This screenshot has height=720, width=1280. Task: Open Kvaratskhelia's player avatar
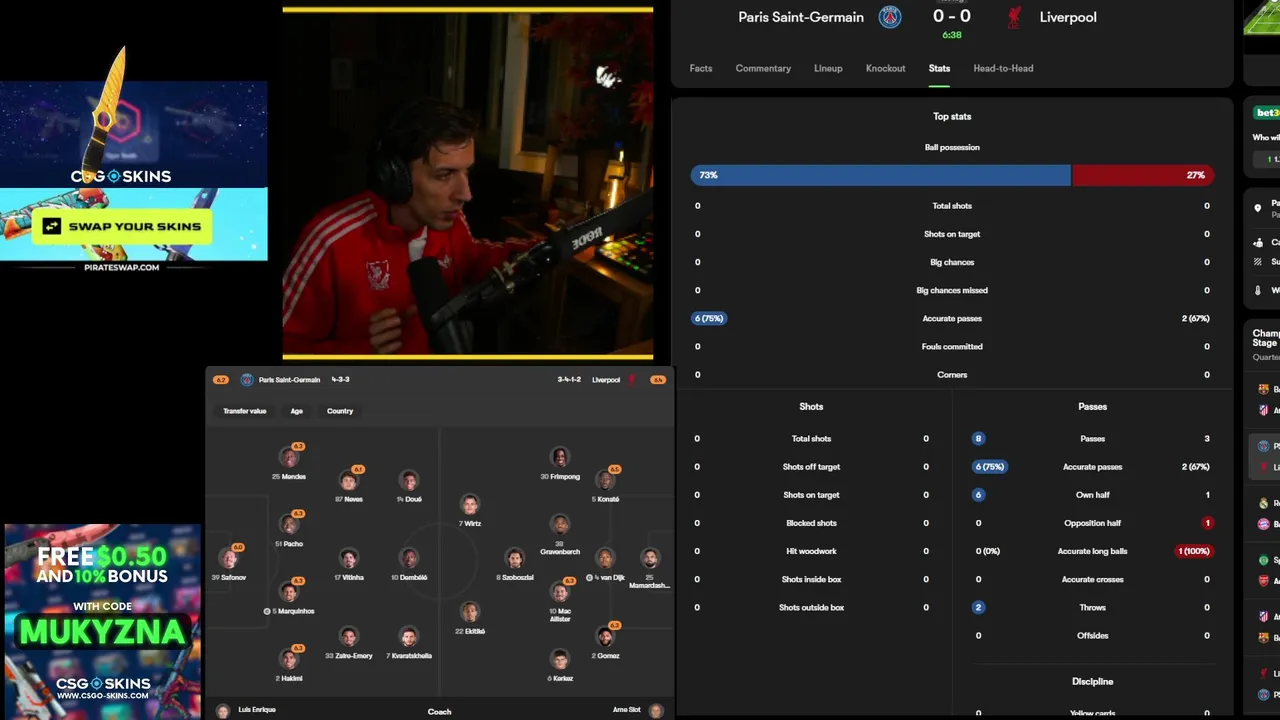point(408,637)
